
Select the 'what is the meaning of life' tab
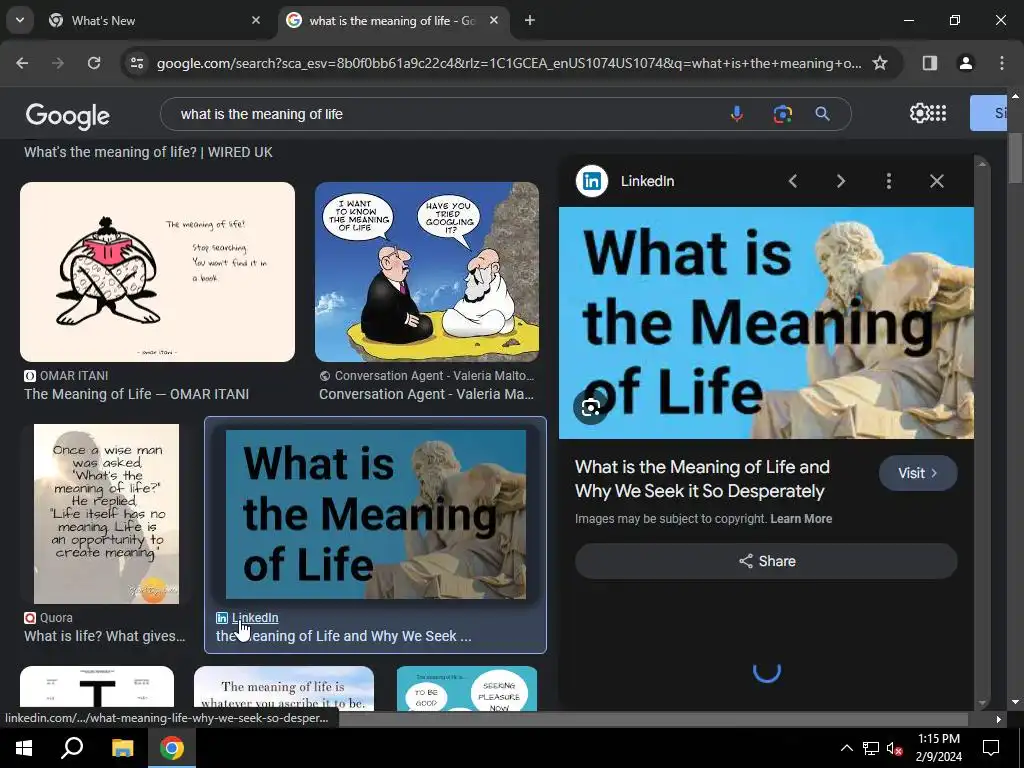point(392,20)
